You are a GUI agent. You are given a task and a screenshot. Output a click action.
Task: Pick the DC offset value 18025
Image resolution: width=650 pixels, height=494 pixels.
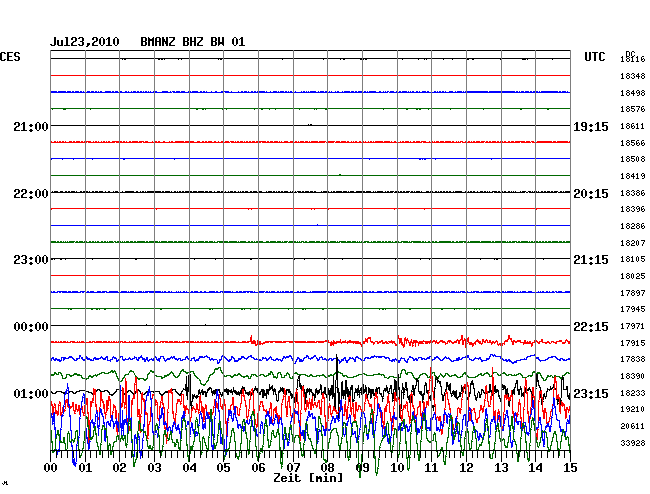click(x=633, y=276)
